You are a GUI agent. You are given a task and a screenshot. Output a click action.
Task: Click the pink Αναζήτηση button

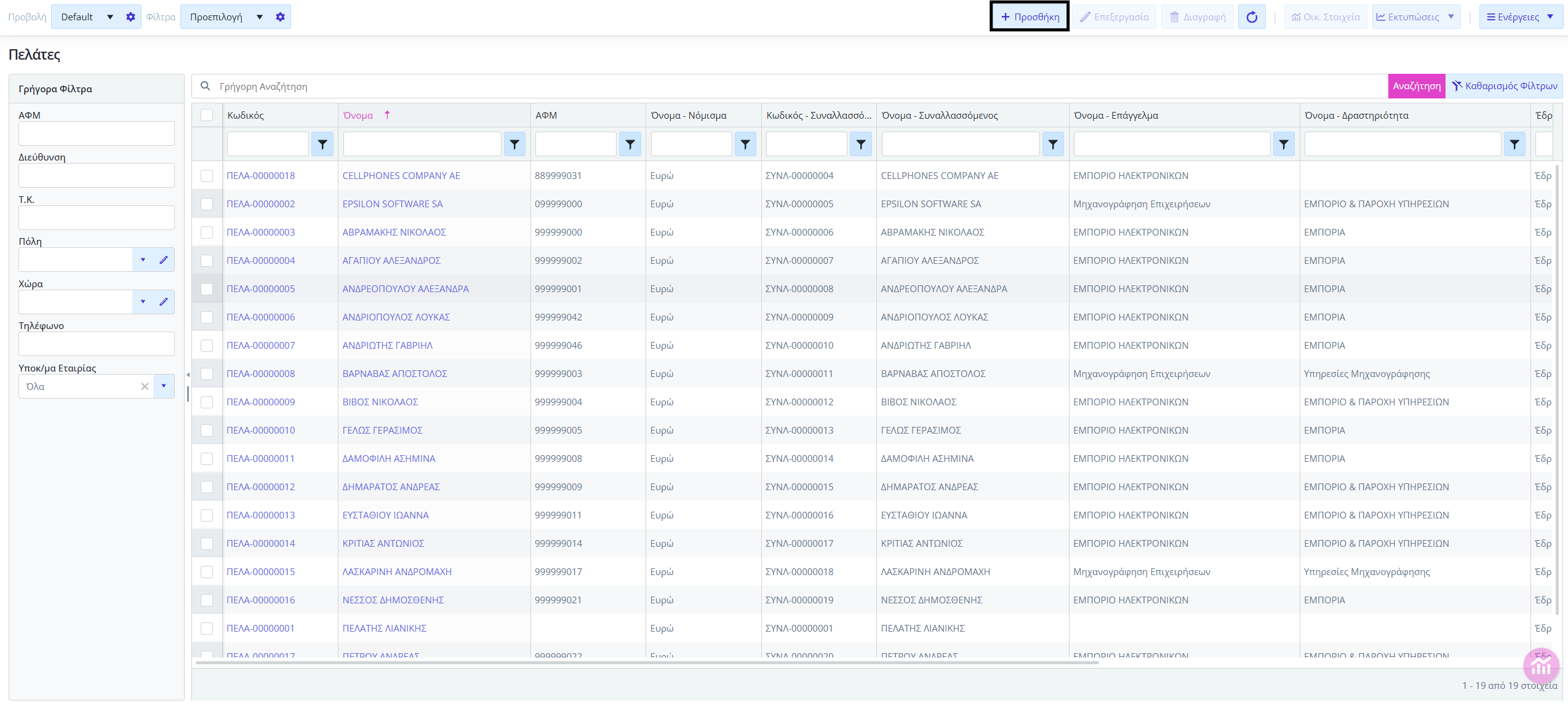pyautogui.click(x=1417, y=86)
